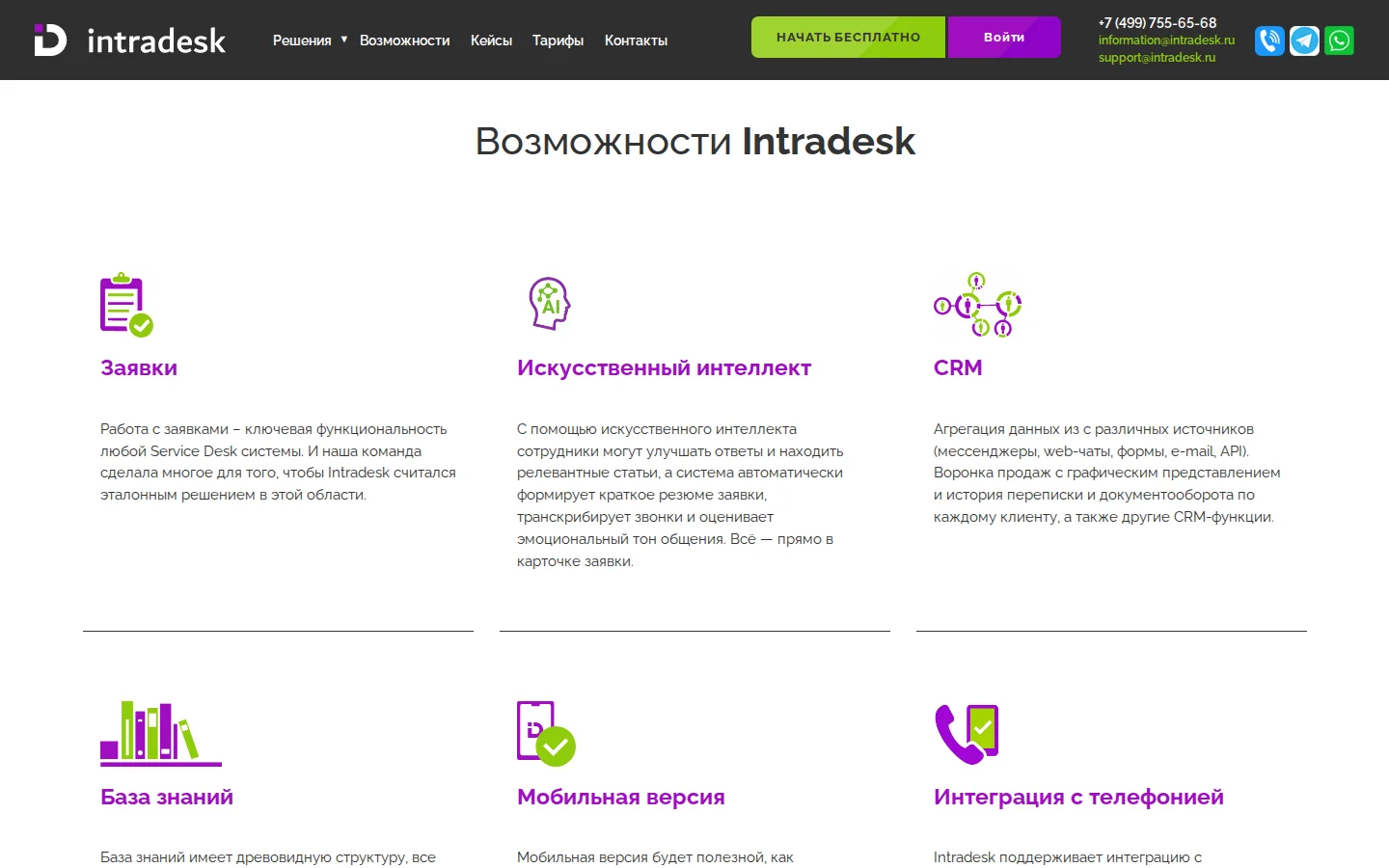Click text 'База знаний имеет древовидную структуру'
The height and width of the screenshot is (868, 1389).
pos(254,857)
